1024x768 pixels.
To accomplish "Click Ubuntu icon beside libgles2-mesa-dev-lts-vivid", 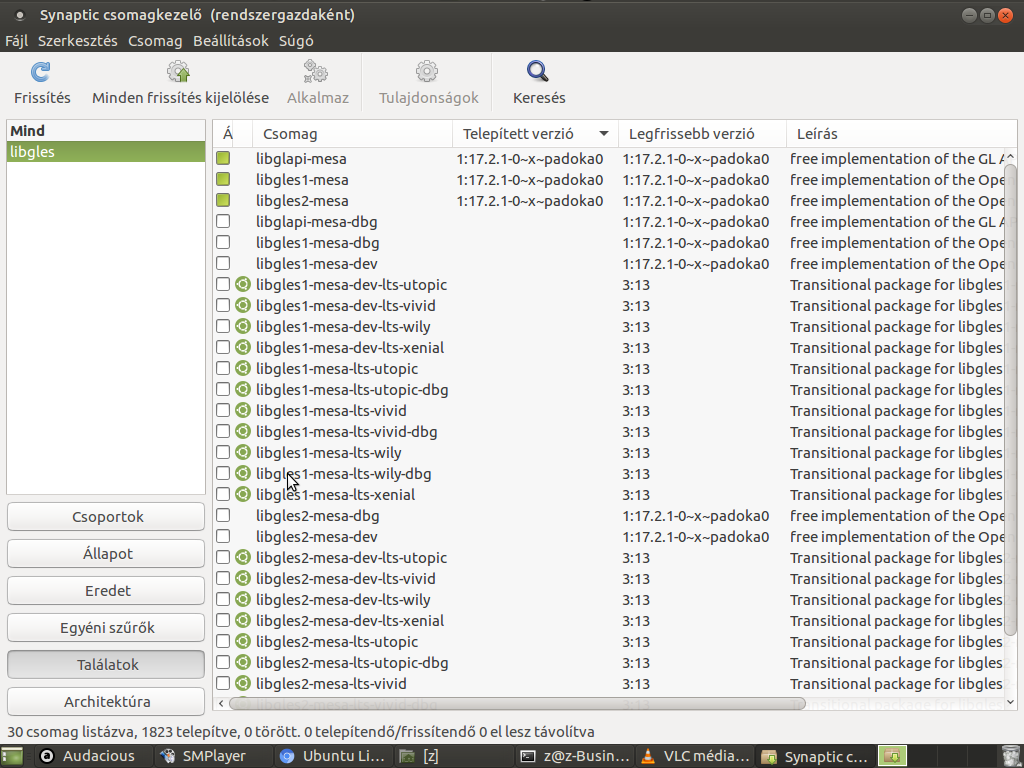I will (243, 579).
